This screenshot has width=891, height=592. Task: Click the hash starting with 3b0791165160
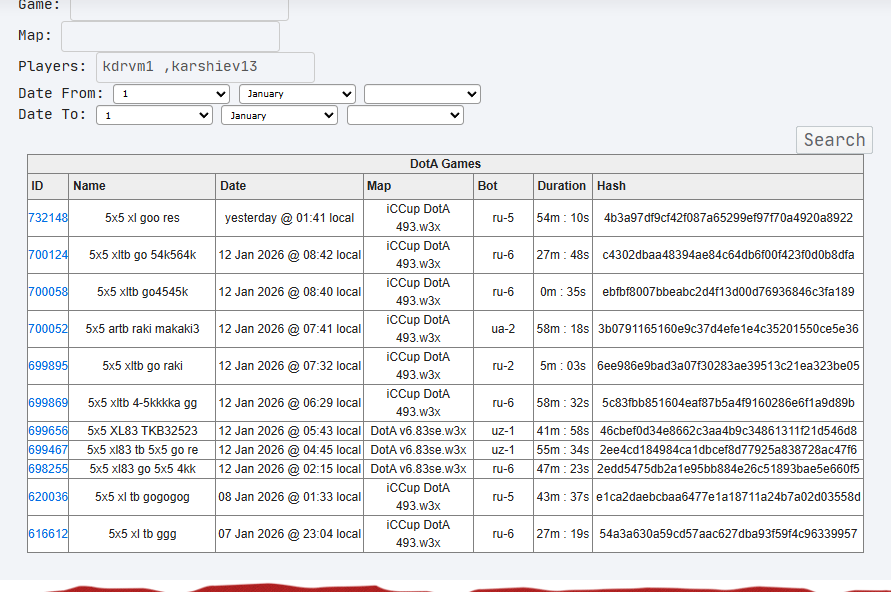(728, 328)
